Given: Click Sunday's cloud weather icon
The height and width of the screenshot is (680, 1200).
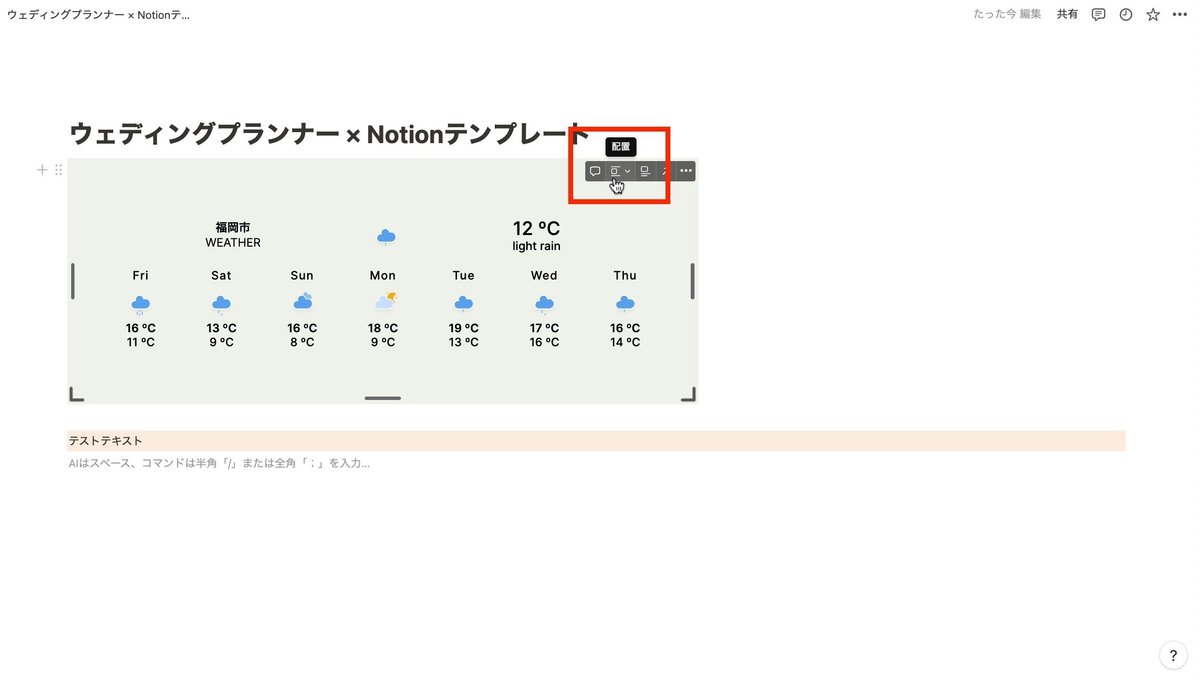Looking at the screenshot, I should [x=302, y=302].
